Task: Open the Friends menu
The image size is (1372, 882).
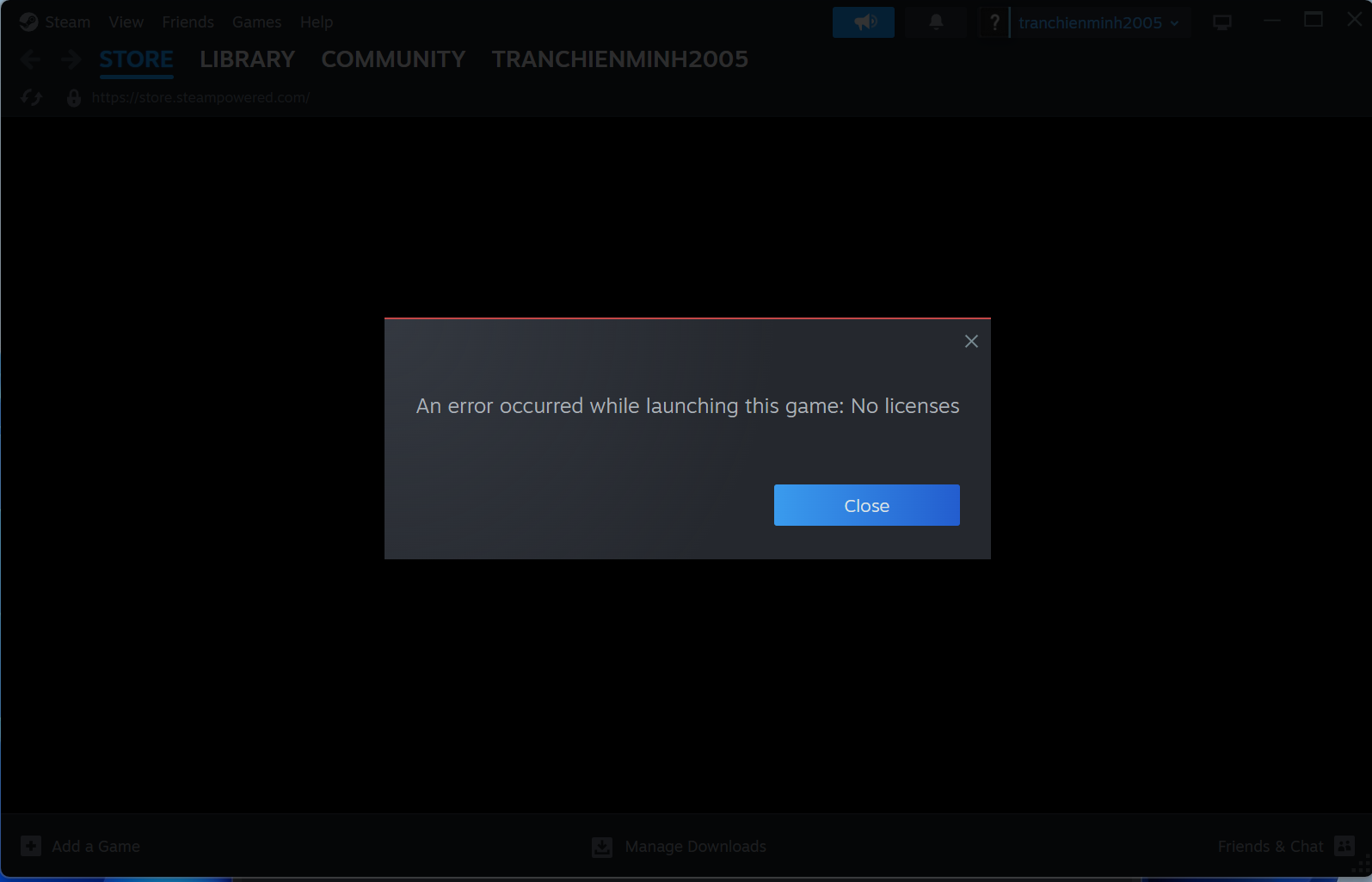Action: click(x=188, y=22)
